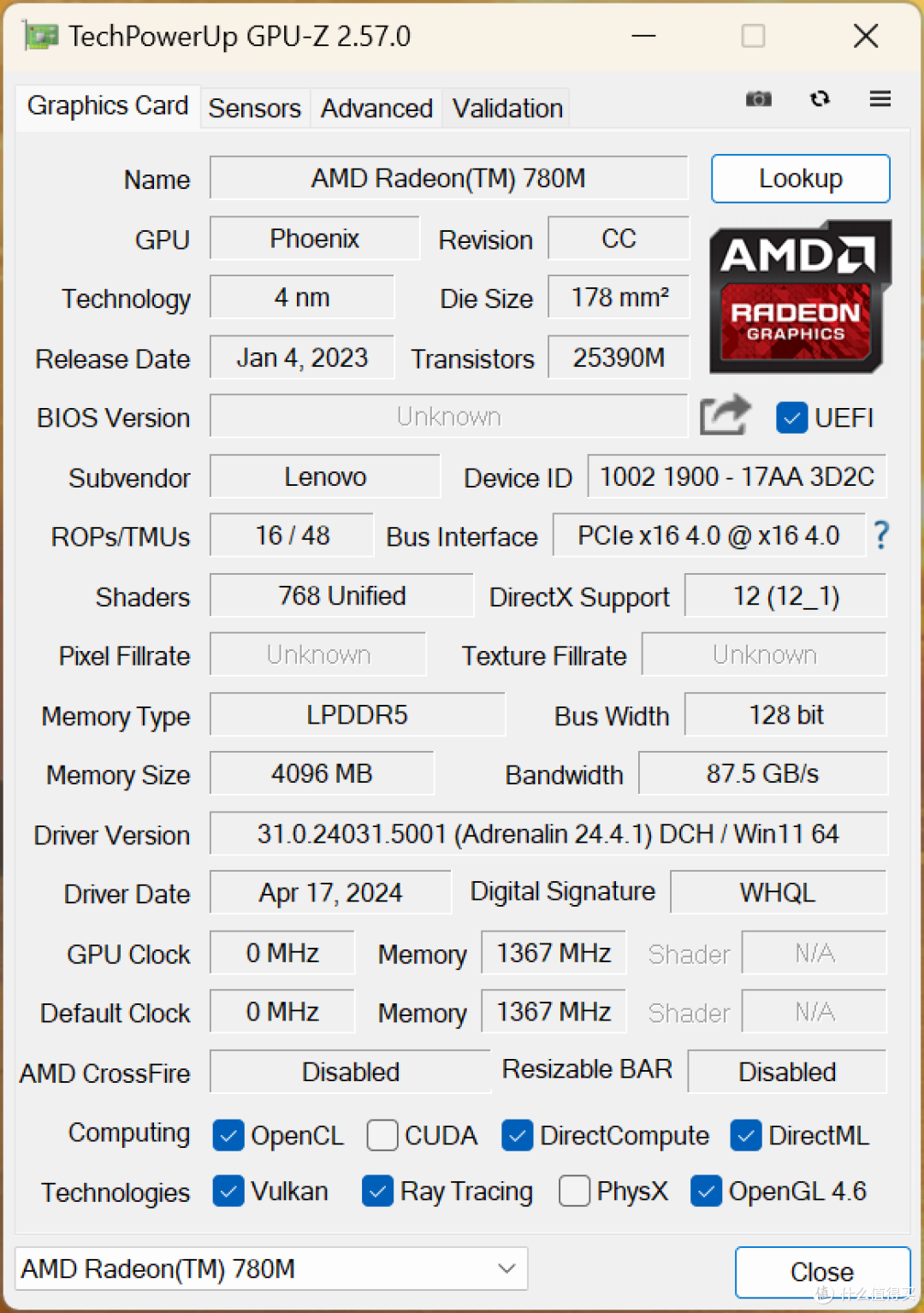Screen dimensions: 924x1313
Task: Click the refresh icon in toolbar
Action: point(820,99)
